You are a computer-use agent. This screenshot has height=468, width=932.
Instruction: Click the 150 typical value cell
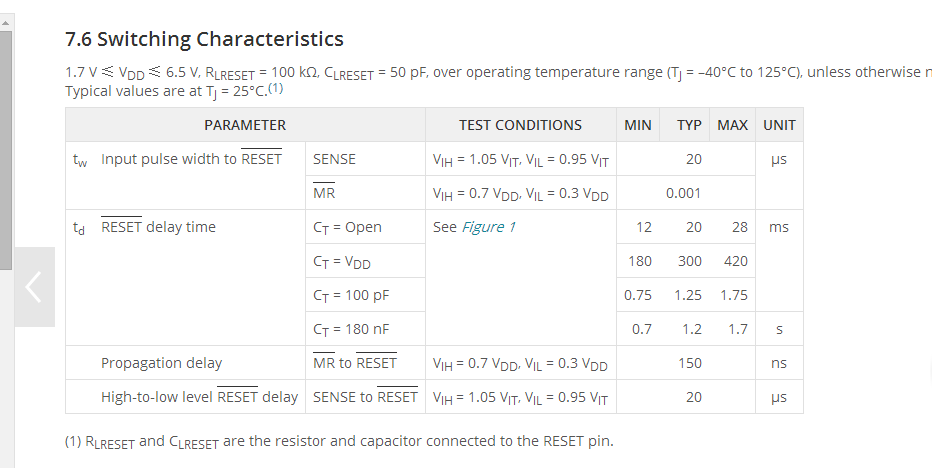point(689,363)
